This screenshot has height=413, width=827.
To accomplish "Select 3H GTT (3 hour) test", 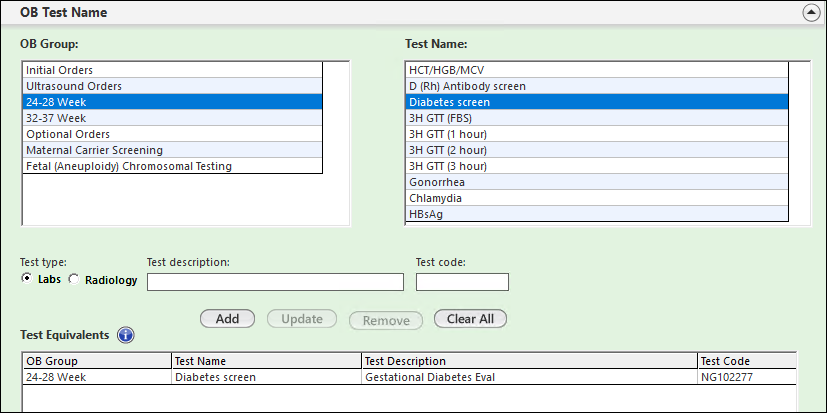I will (597, 166).
